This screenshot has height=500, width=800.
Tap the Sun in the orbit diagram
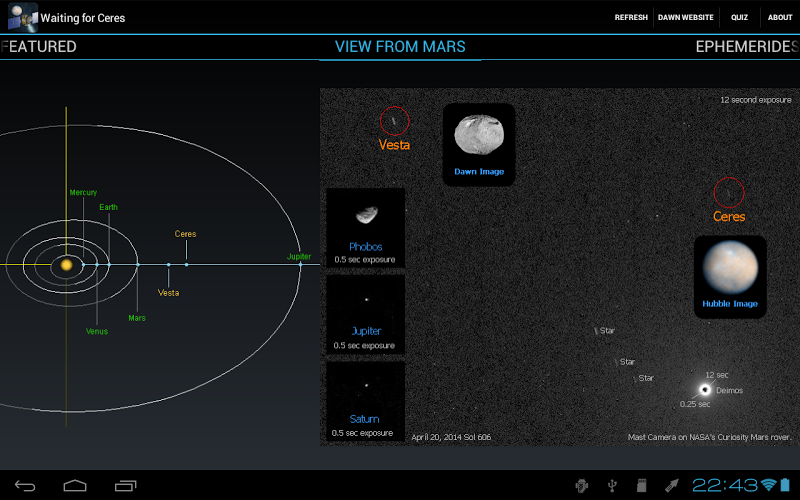[66, 265]
